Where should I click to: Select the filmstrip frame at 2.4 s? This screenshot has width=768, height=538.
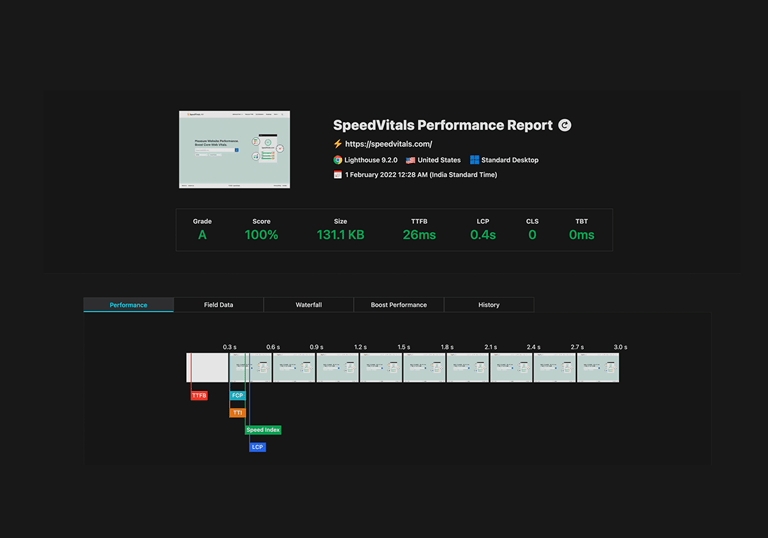tap(554, 367)
